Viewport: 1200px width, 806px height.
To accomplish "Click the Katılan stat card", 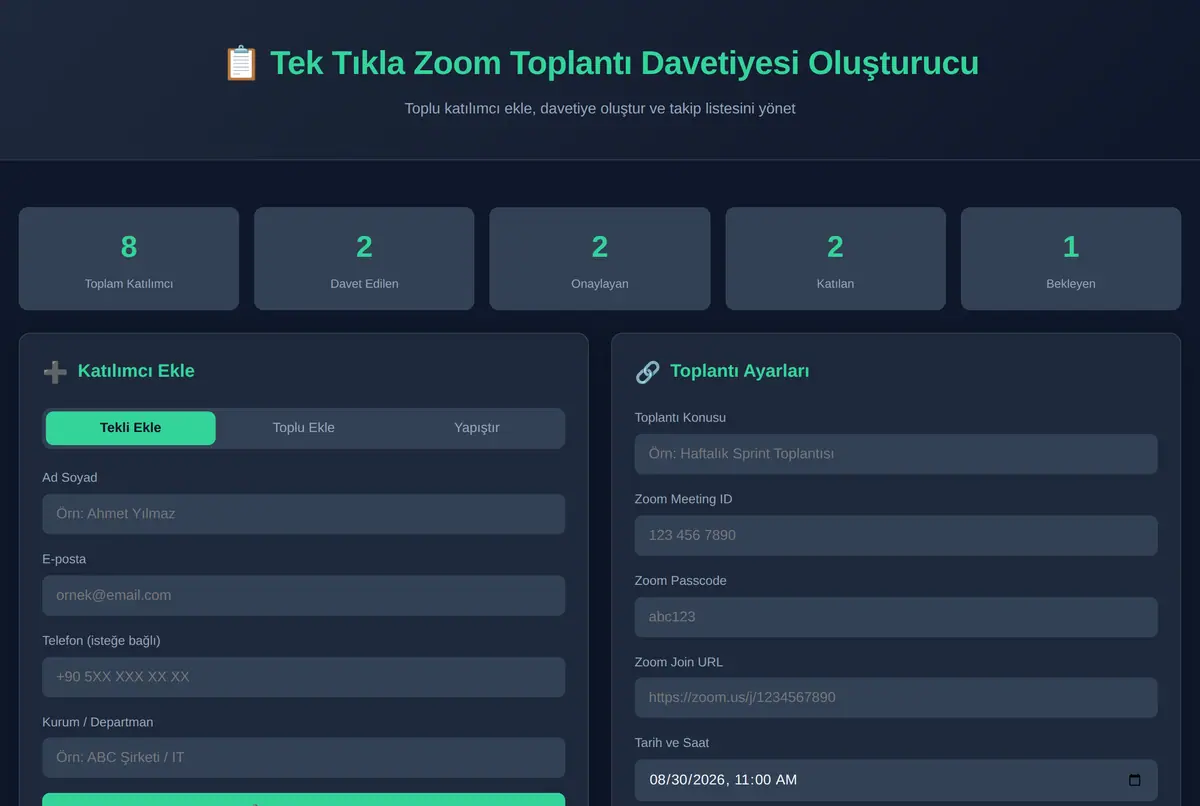I will point(835,259).
